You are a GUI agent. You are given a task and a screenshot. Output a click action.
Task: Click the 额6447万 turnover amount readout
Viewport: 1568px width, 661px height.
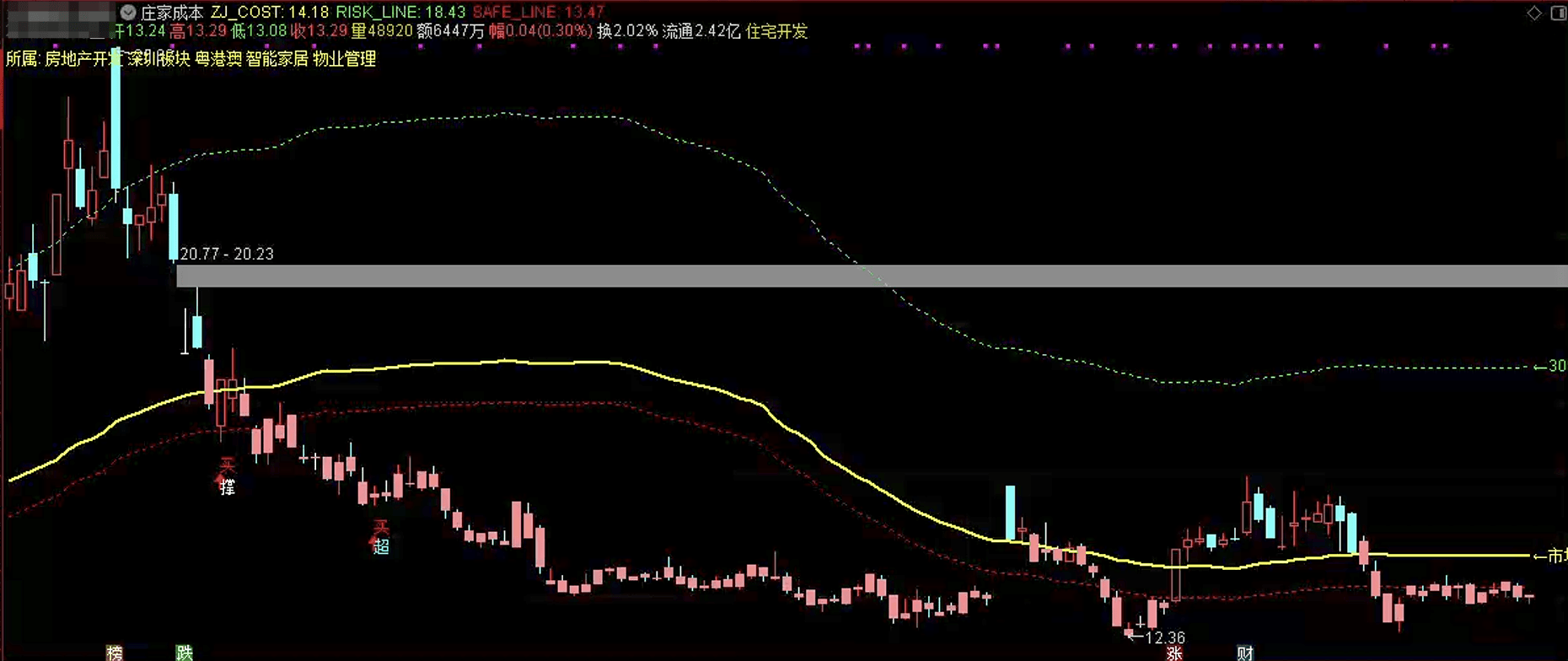[x=451, y=31]
